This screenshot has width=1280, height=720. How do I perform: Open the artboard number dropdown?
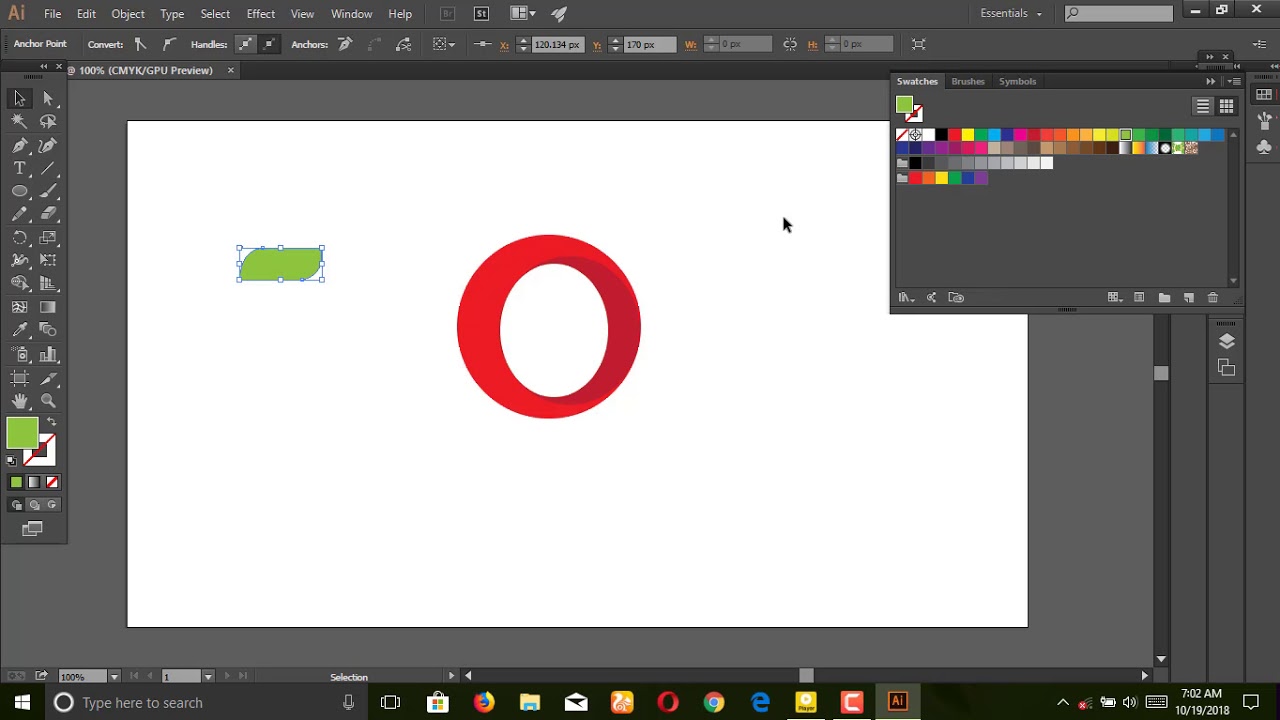(208, 677)
